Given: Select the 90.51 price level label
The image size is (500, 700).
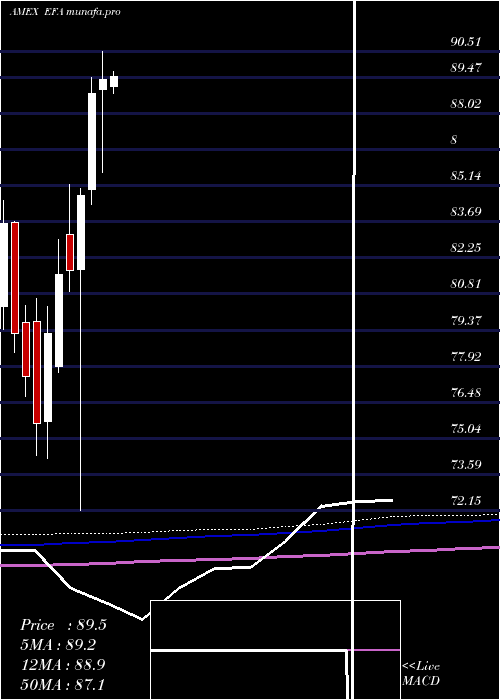Looking at the screenshot, I should pyautogui.click(x=466, y=42).
